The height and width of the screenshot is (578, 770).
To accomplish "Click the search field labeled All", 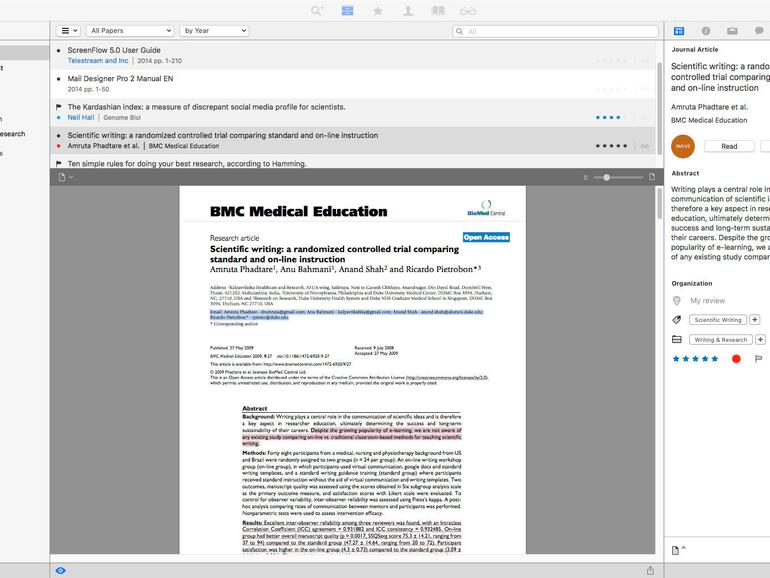I will (x=555, y=31).
